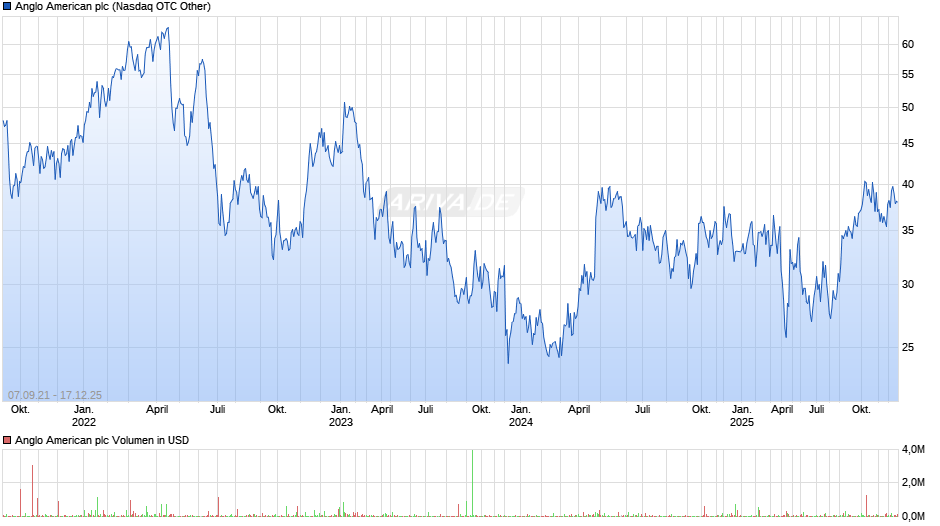The width and height of the screenshot is (940, 526).
Task: Click the 'April' label right after Jan. 2024
Action: (x=579, y=409)
